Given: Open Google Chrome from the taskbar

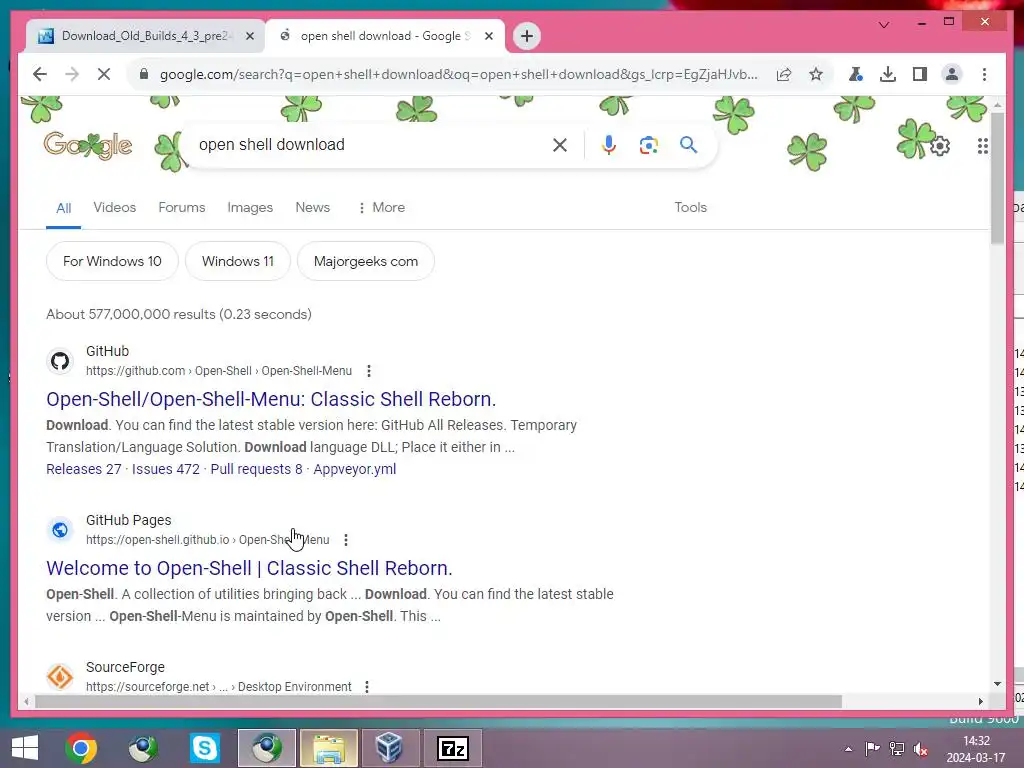Looking at the screenshot, I should point(81,748).
